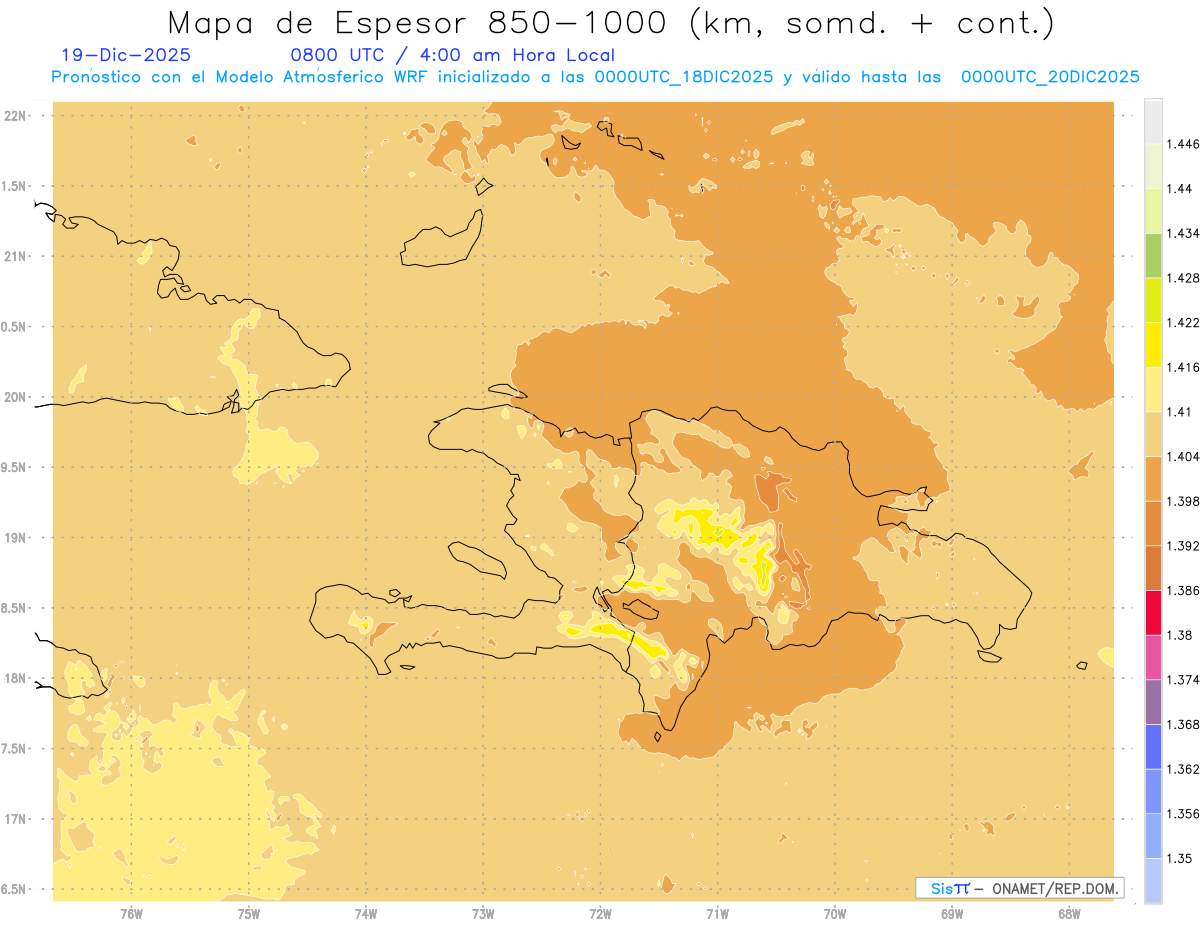Screen dimensions: 1200x927
Task: Click the time label "0800 UTC / 4:00 am Hora Local"
Action: (x=453, y=55)
